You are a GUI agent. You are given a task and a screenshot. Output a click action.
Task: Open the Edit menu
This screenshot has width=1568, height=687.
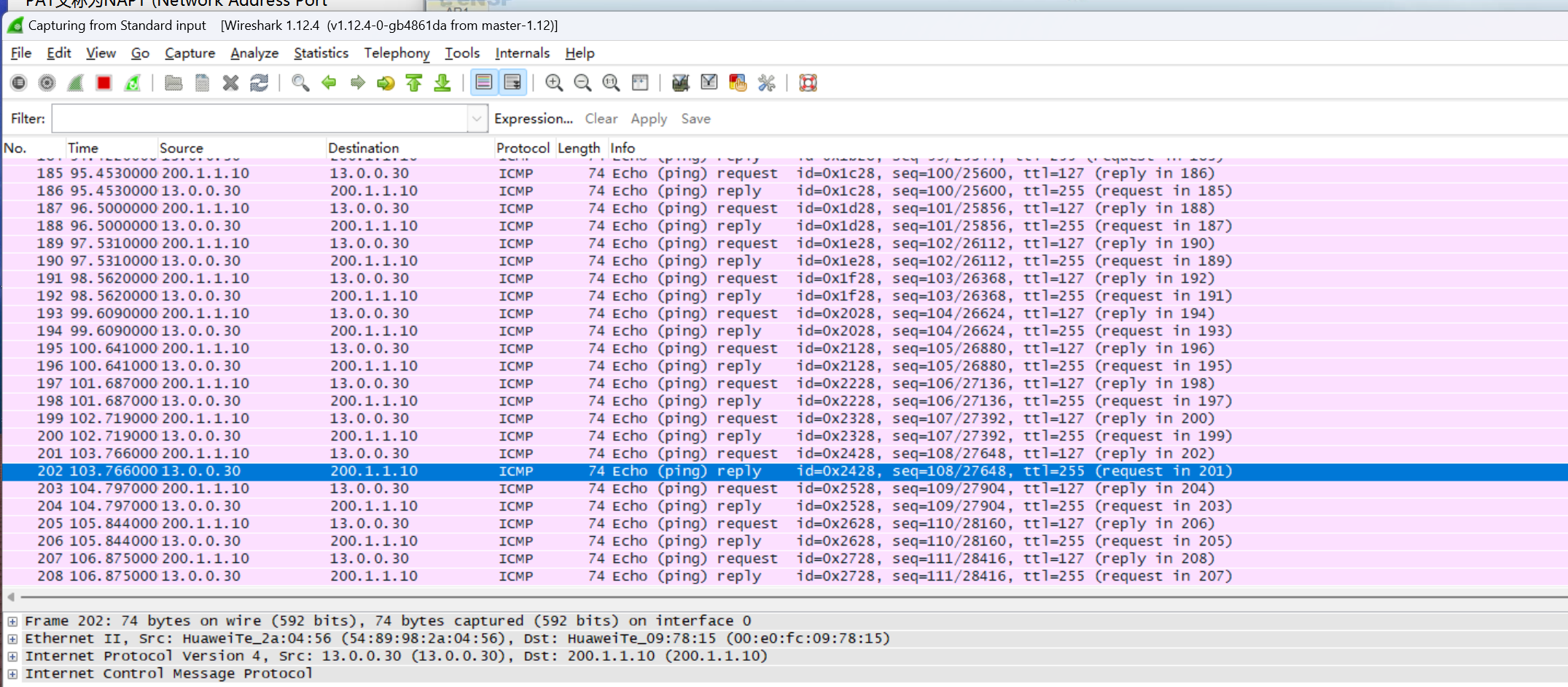coord(58,53)
